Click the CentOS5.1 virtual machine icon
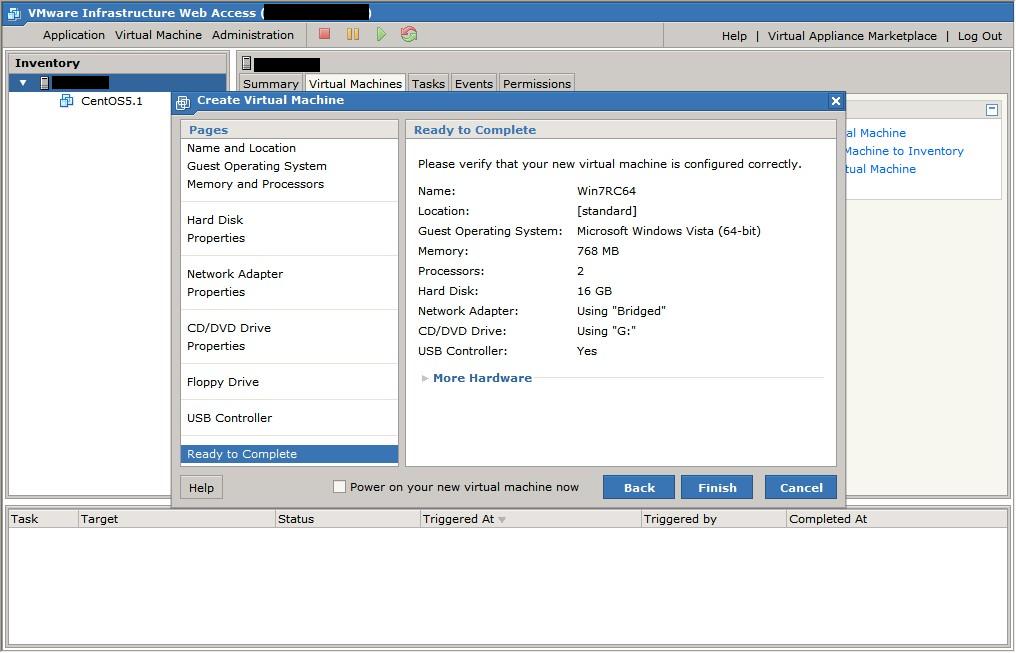The height and width of the screenshot is (653, 1016). pos(66,100)
